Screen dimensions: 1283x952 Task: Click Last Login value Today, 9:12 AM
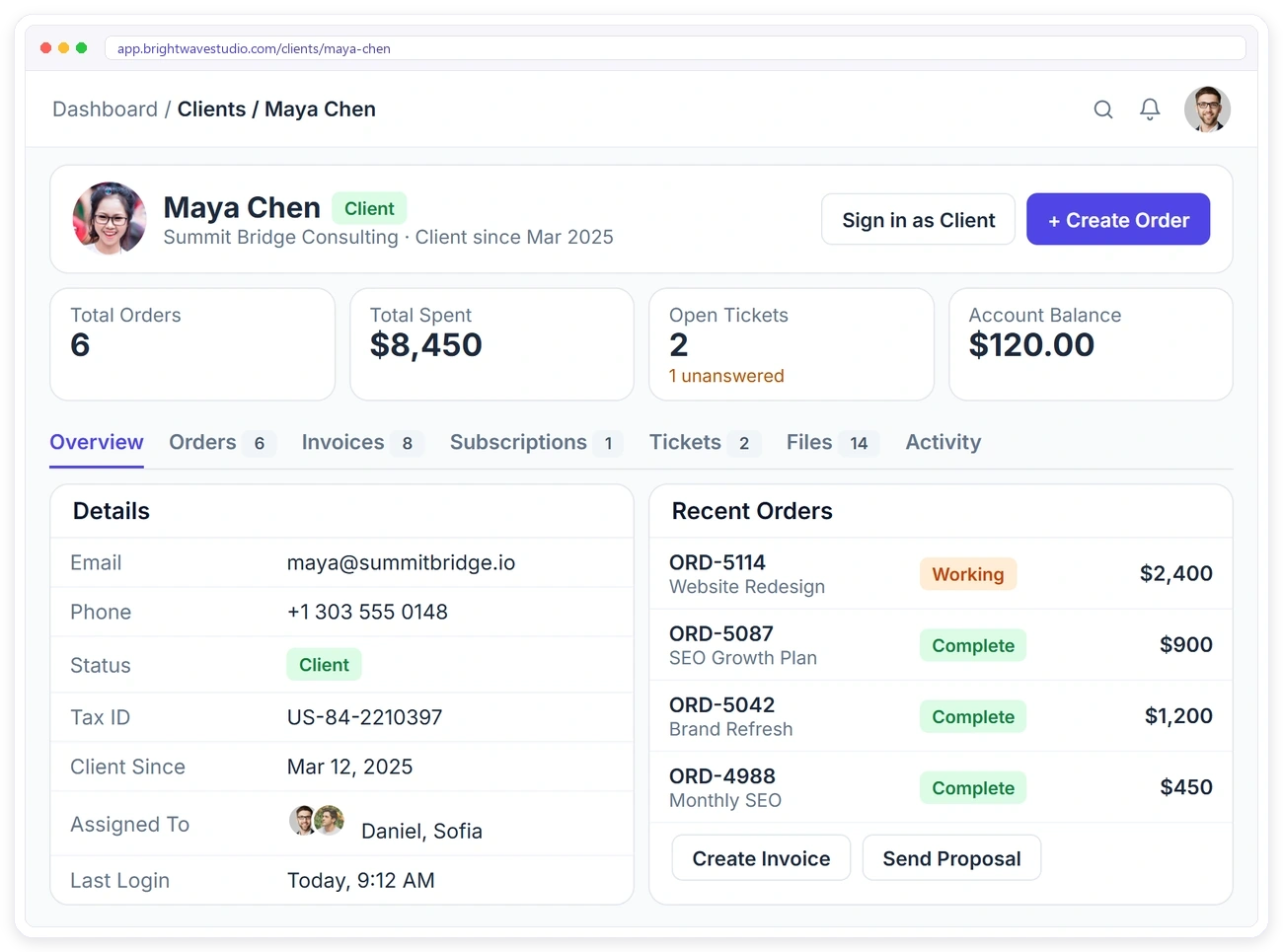(360, 880)
